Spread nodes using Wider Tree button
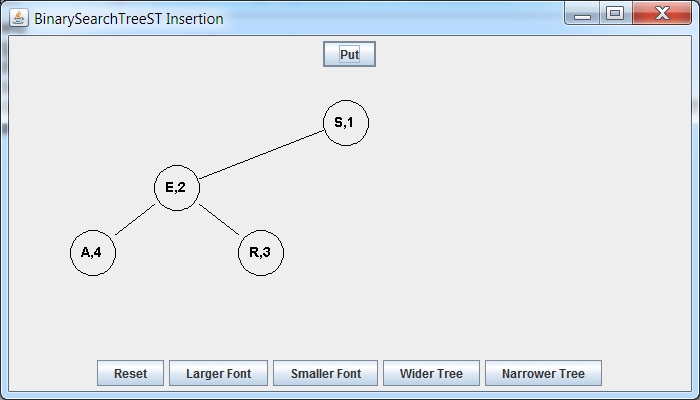Screen dimensions: 700x400 point(431,373)
